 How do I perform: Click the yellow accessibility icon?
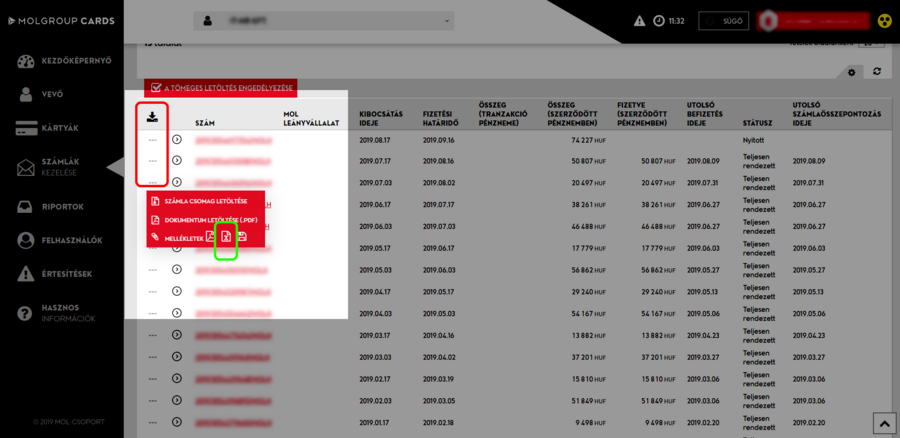coord(884,21)
